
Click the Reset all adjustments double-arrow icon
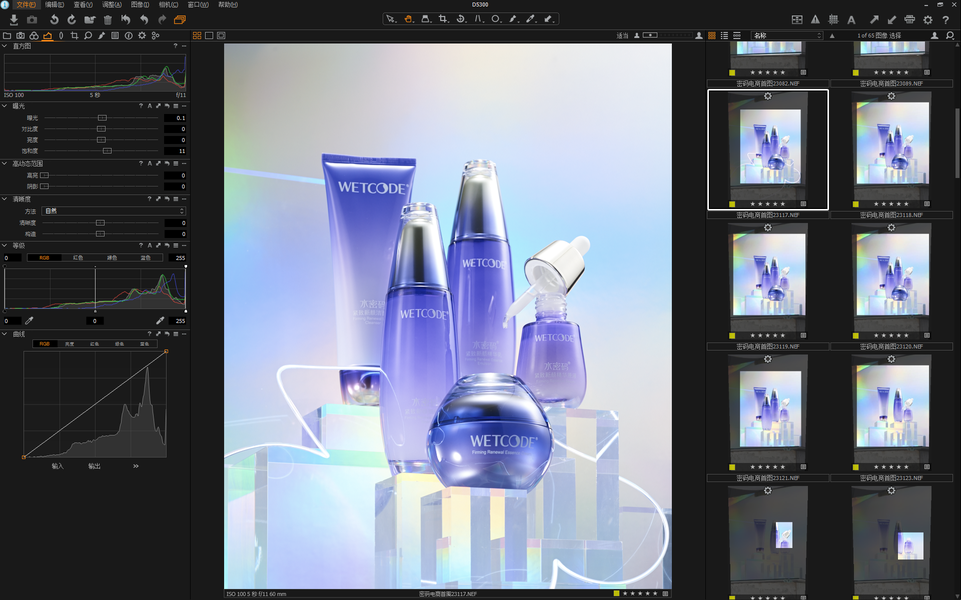point(126,20)
